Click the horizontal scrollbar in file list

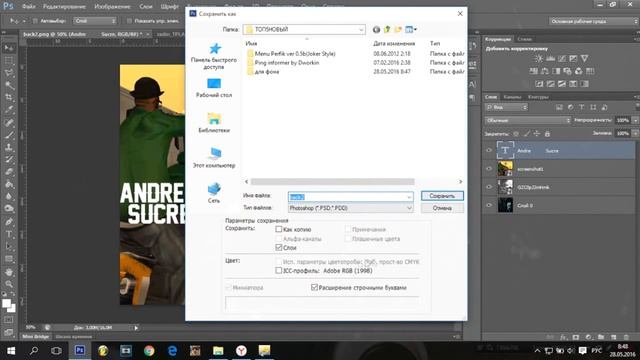tap(332, 182)
